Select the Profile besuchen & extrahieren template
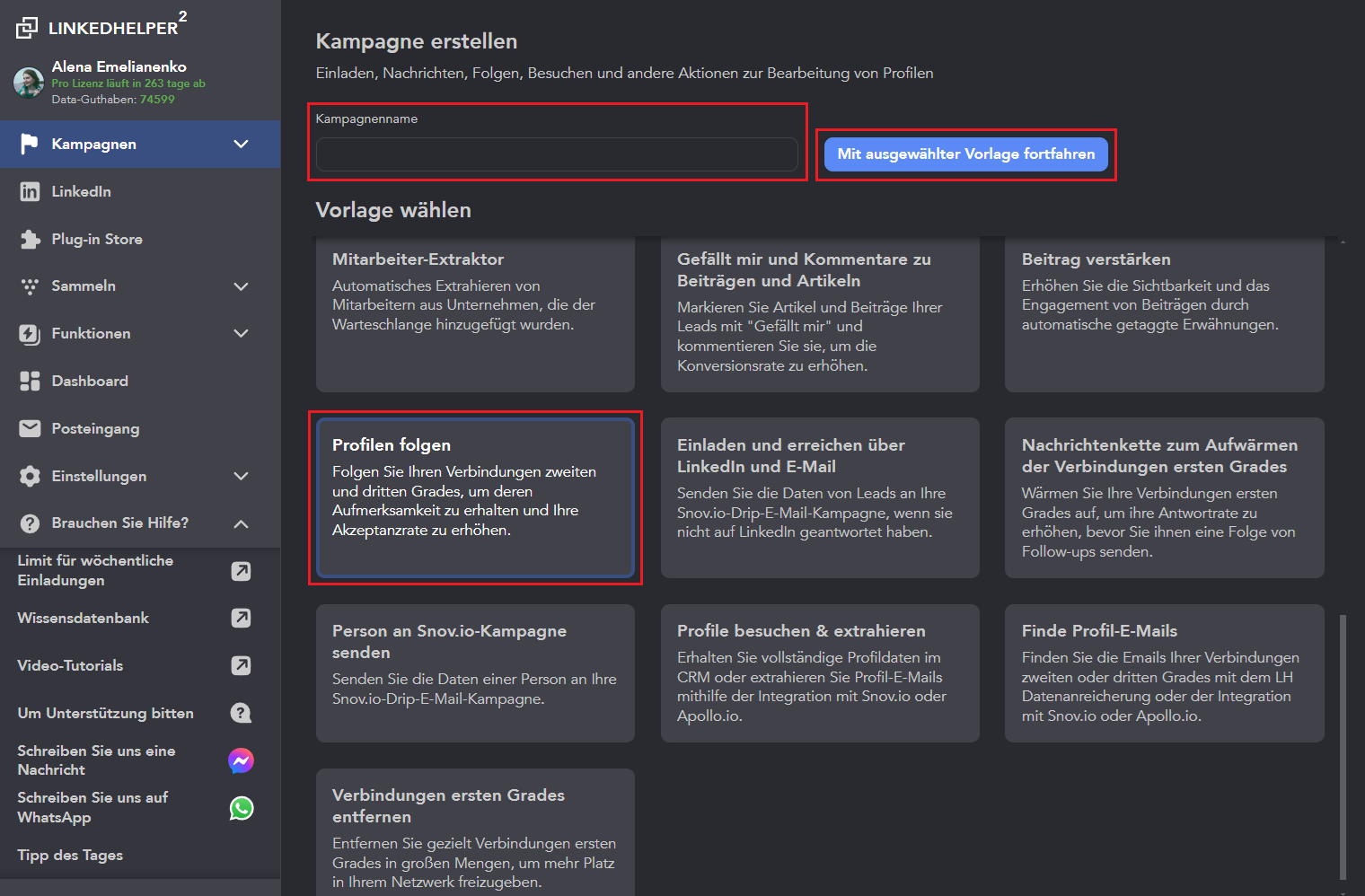1365x896 pixels. click(x=819, y=673)
